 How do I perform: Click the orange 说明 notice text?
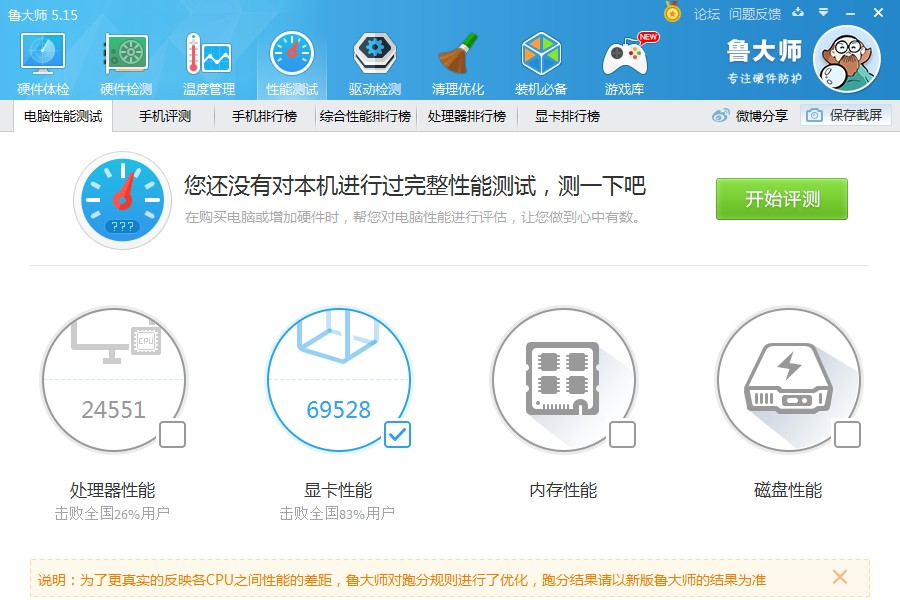tap(402, 580)
